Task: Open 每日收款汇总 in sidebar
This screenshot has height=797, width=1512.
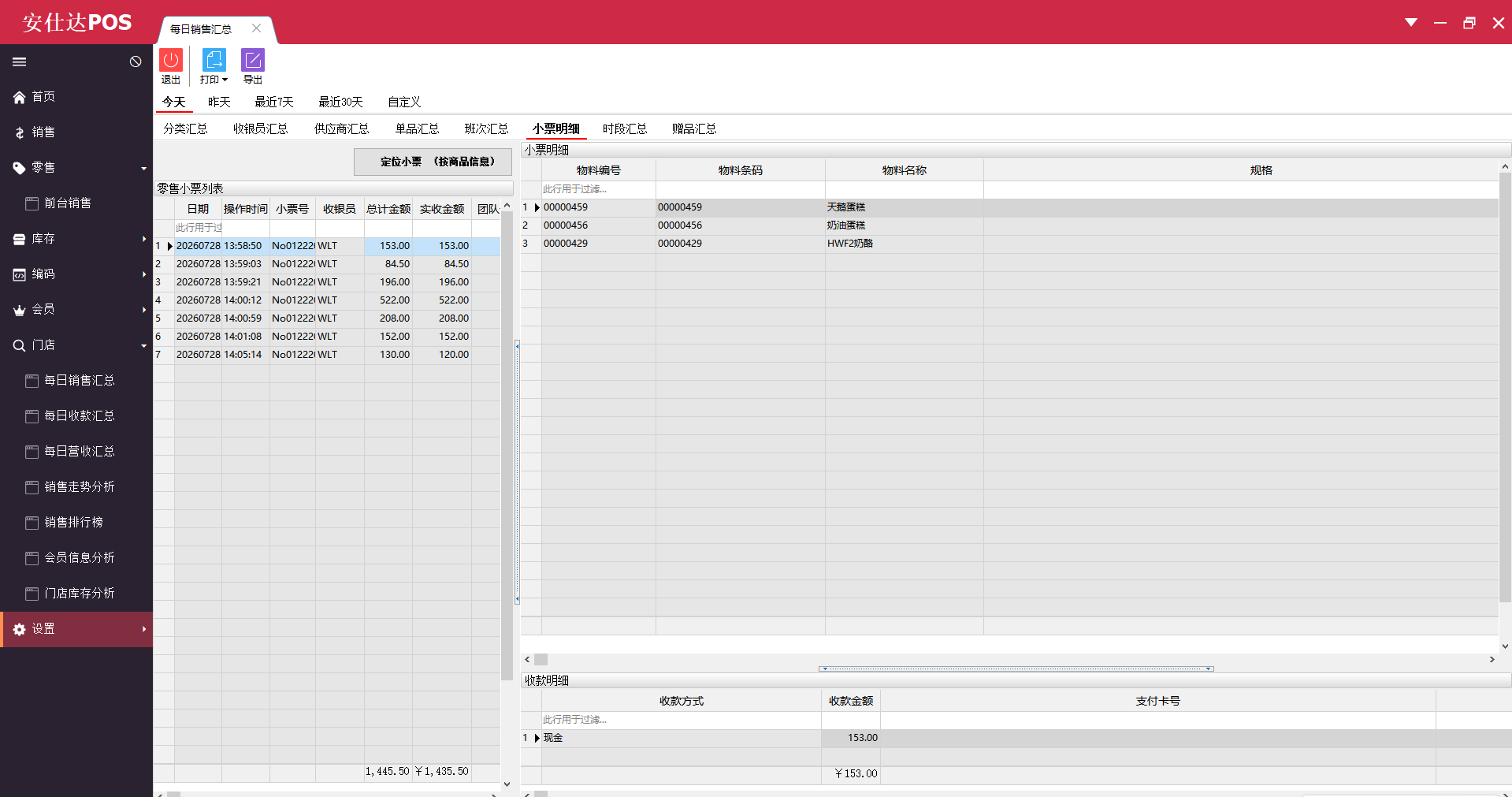Action: click(76, 416)
